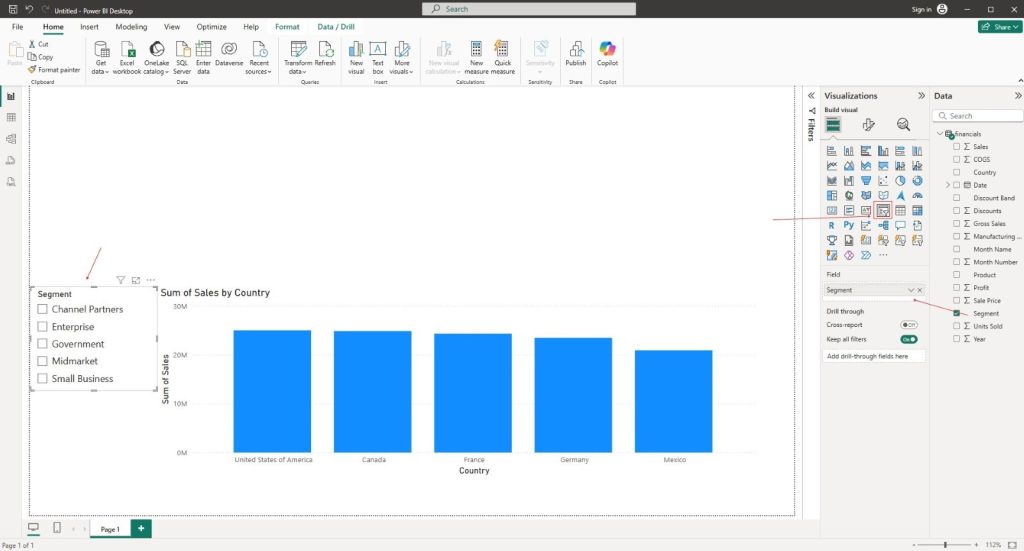
Task: Open the Format visual paintbrush pane
Action: click(x=868, y=124)
